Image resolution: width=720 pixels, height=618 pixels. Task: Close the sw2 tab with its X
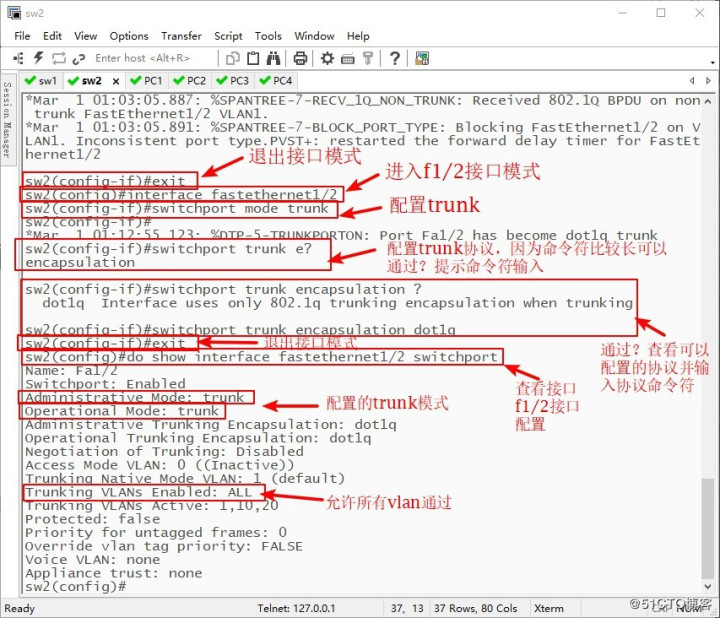(116, 81)
